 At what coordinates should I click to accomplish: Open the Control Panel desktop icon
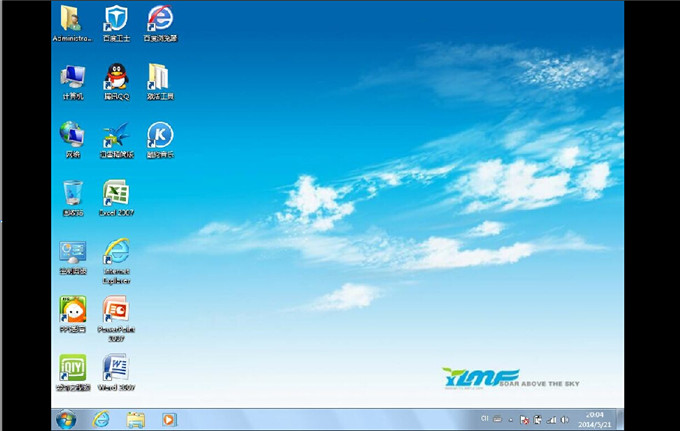point(72,251)
